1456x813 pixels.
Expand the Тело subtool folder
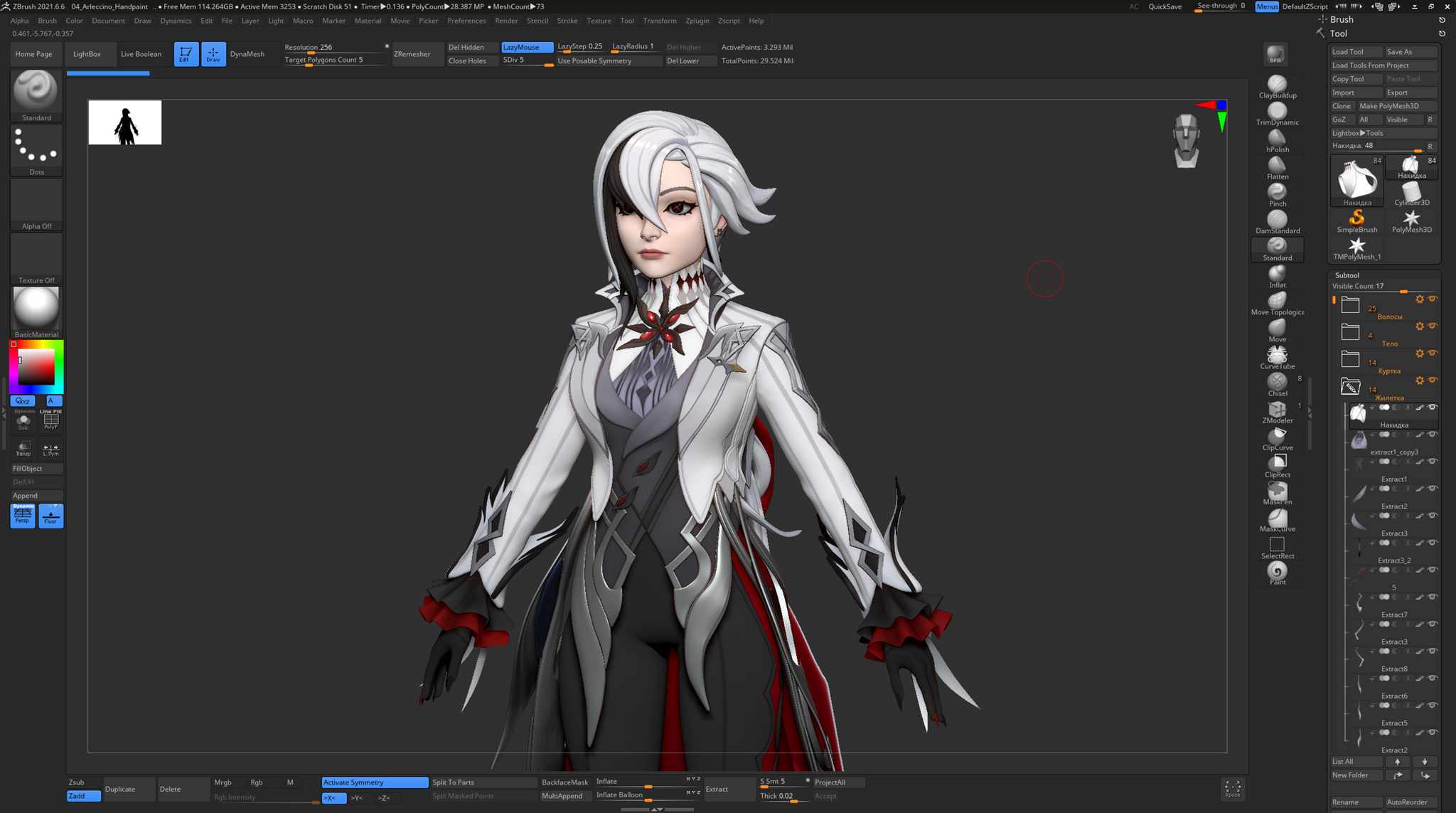1350,333
